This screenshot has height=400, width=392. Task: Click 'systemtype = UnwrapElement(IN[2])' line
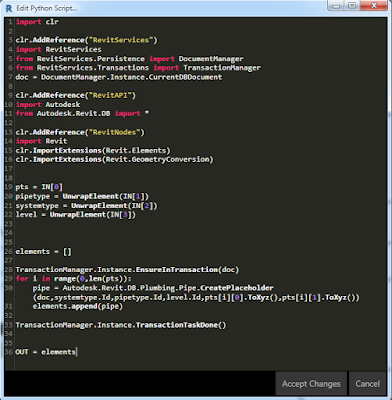tap(86, 206)
